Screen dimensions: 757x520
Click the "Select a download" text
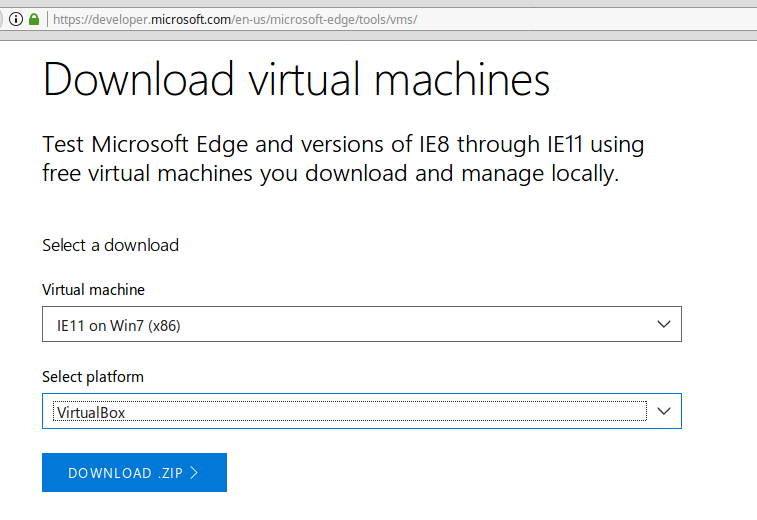pyautogui.click(x=111, y=245)
